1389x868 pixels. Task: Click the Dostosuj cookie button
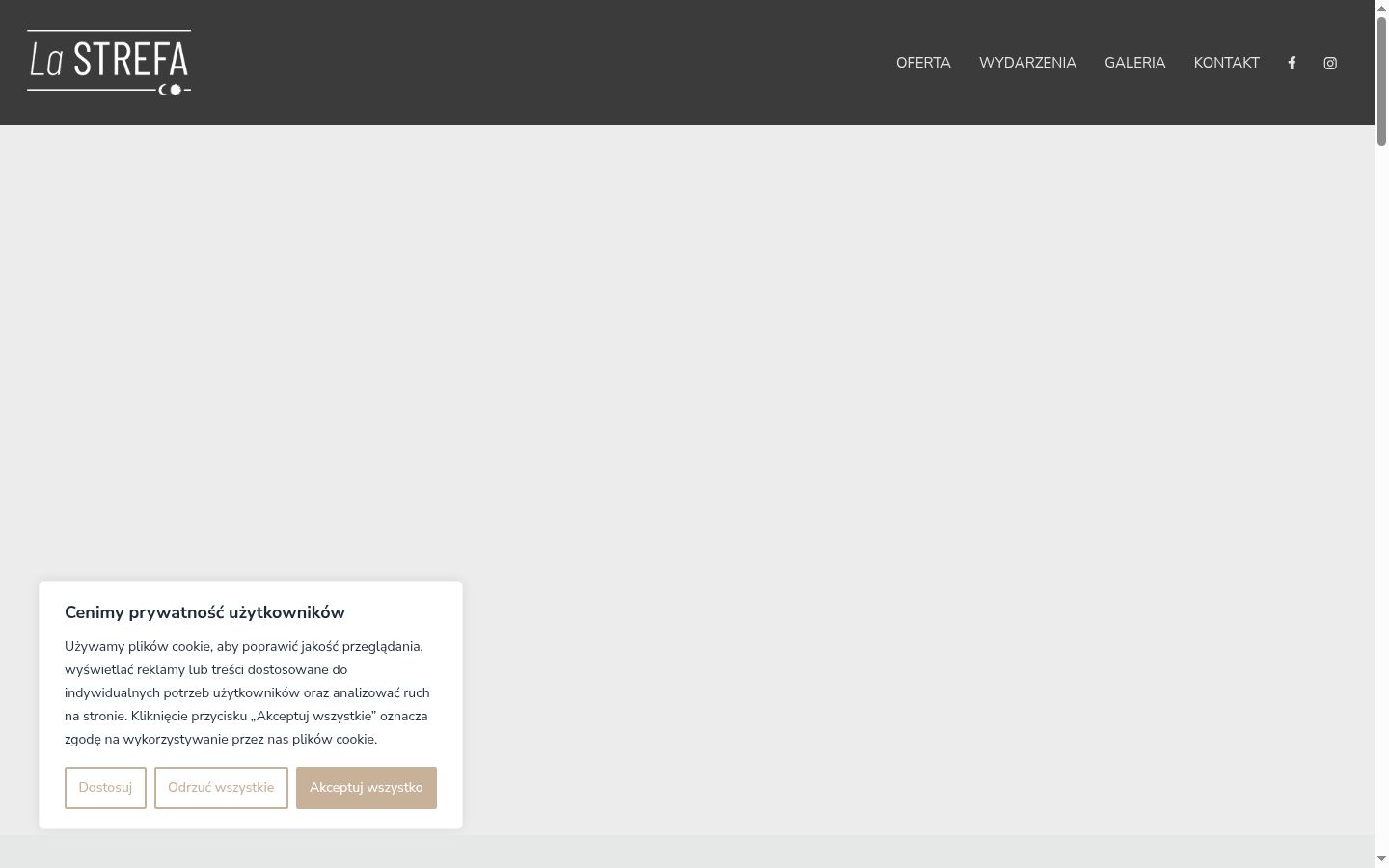click(x=105, y=788)
